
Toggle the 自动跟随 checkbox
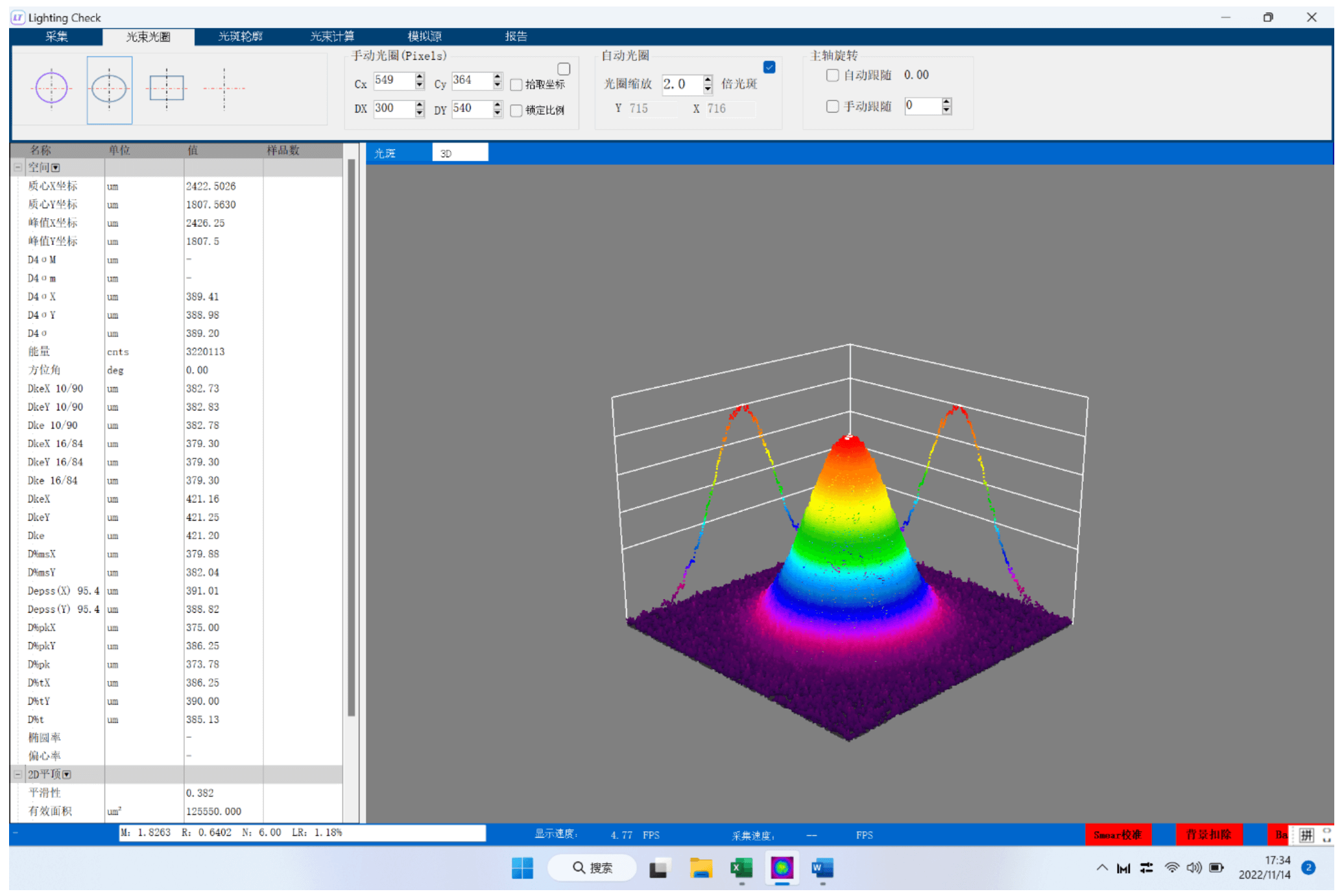(832, 75)
